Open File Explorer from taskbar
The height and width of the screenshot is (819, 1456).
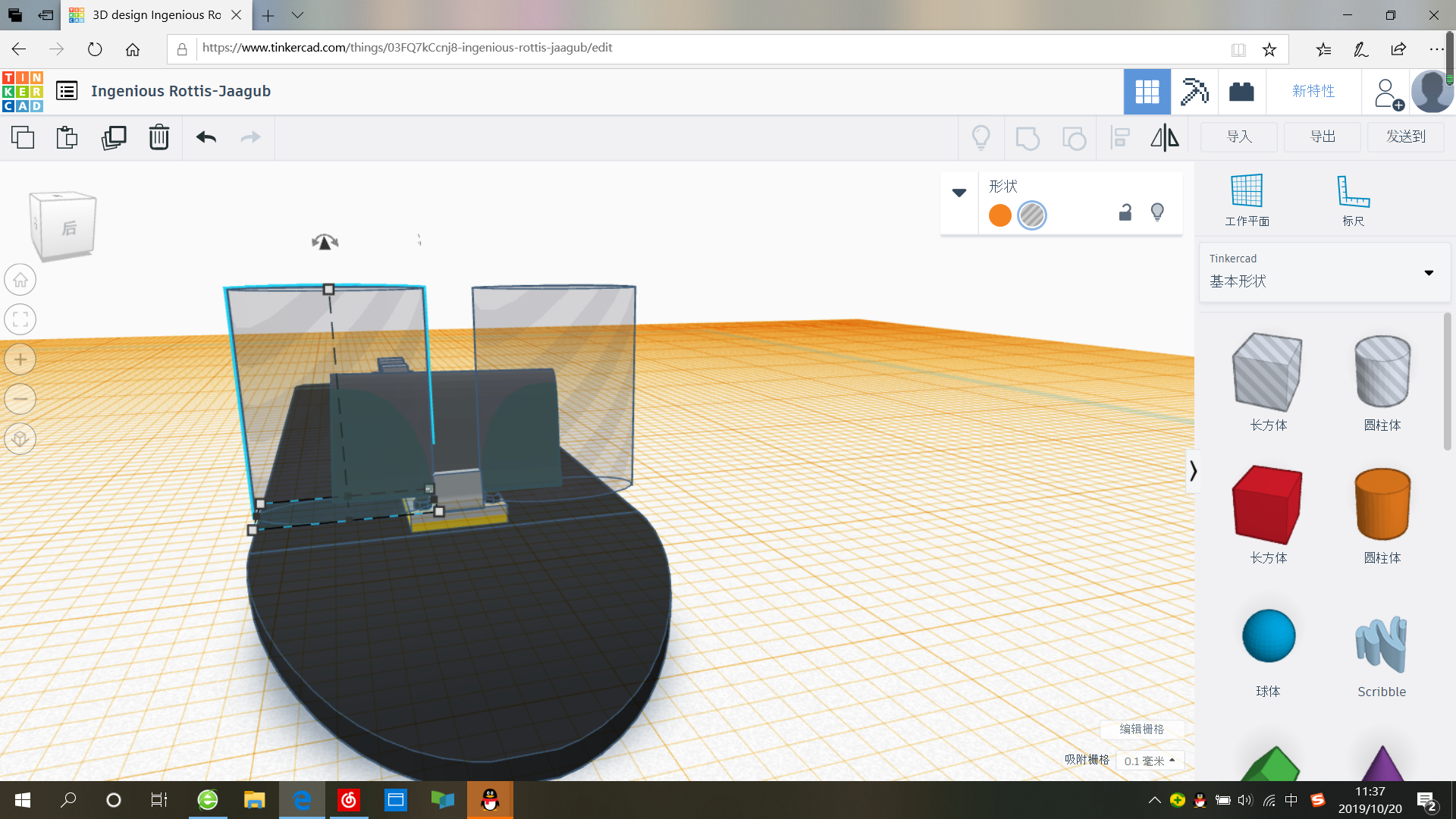click(254, 800)
